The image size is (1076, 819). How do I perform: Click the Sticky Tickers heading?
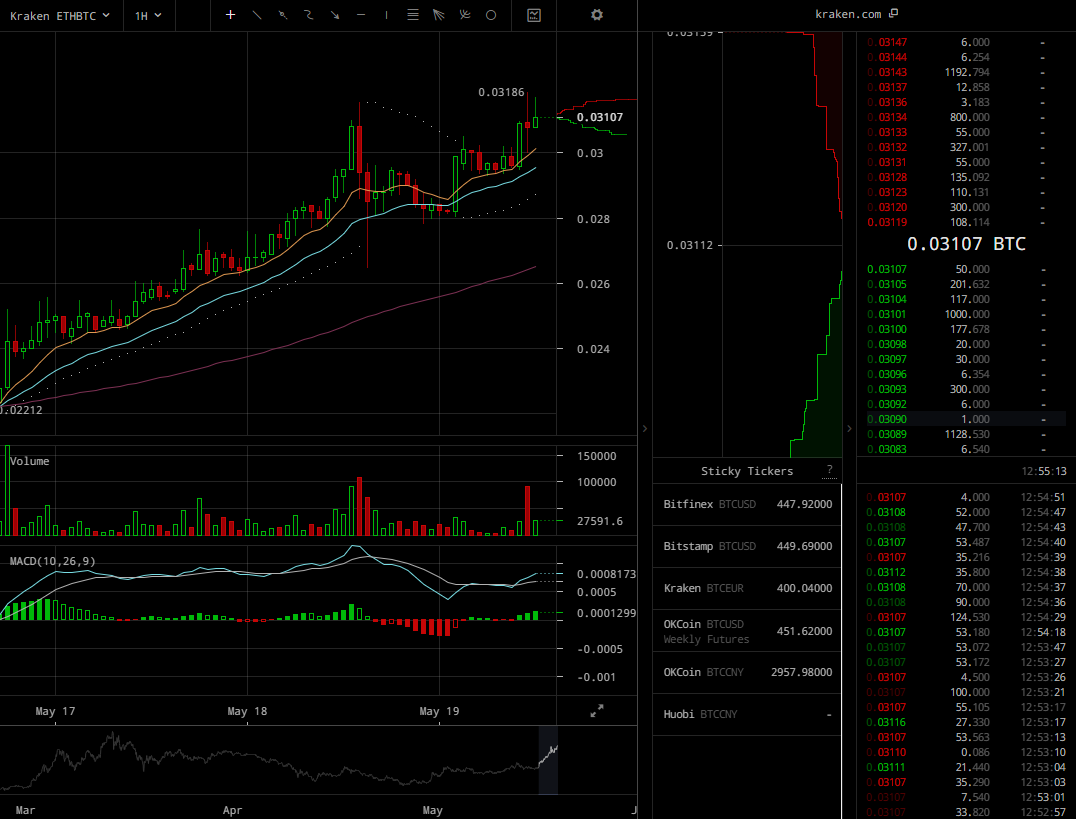coord(747,471)
